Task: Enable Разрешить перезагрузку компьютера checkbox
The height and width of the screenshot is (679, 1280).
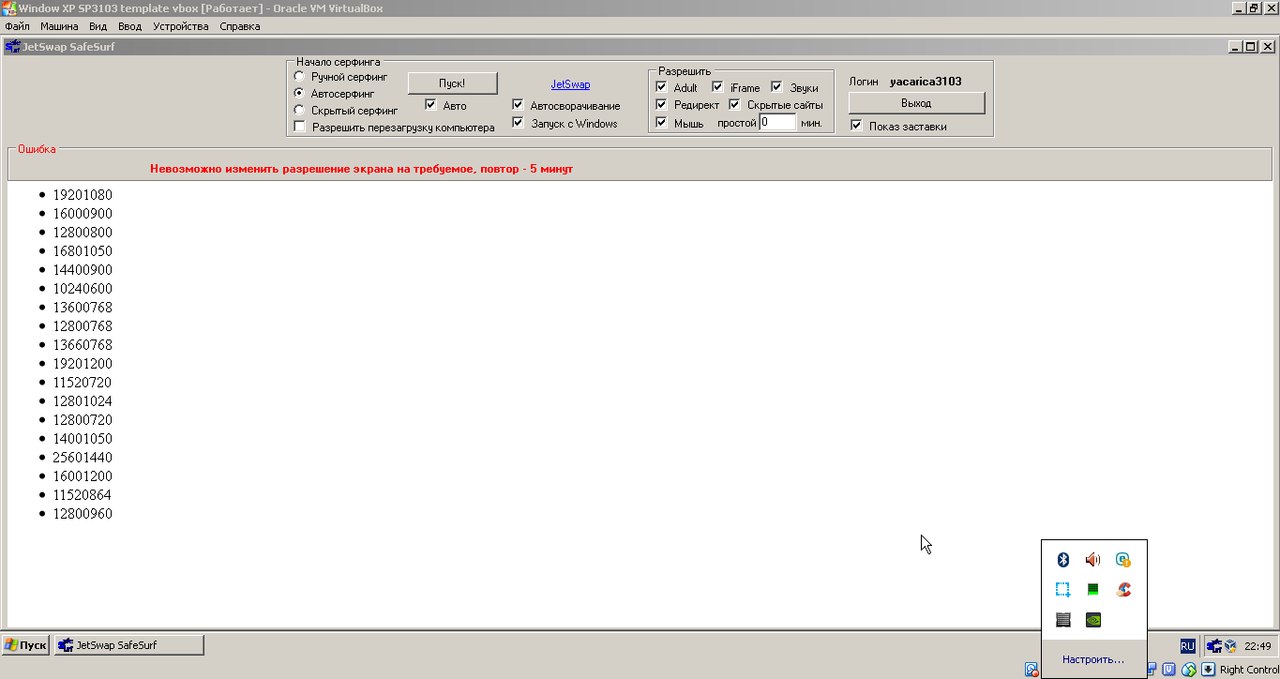Action: pyautogui.click(x=299, y=127)
